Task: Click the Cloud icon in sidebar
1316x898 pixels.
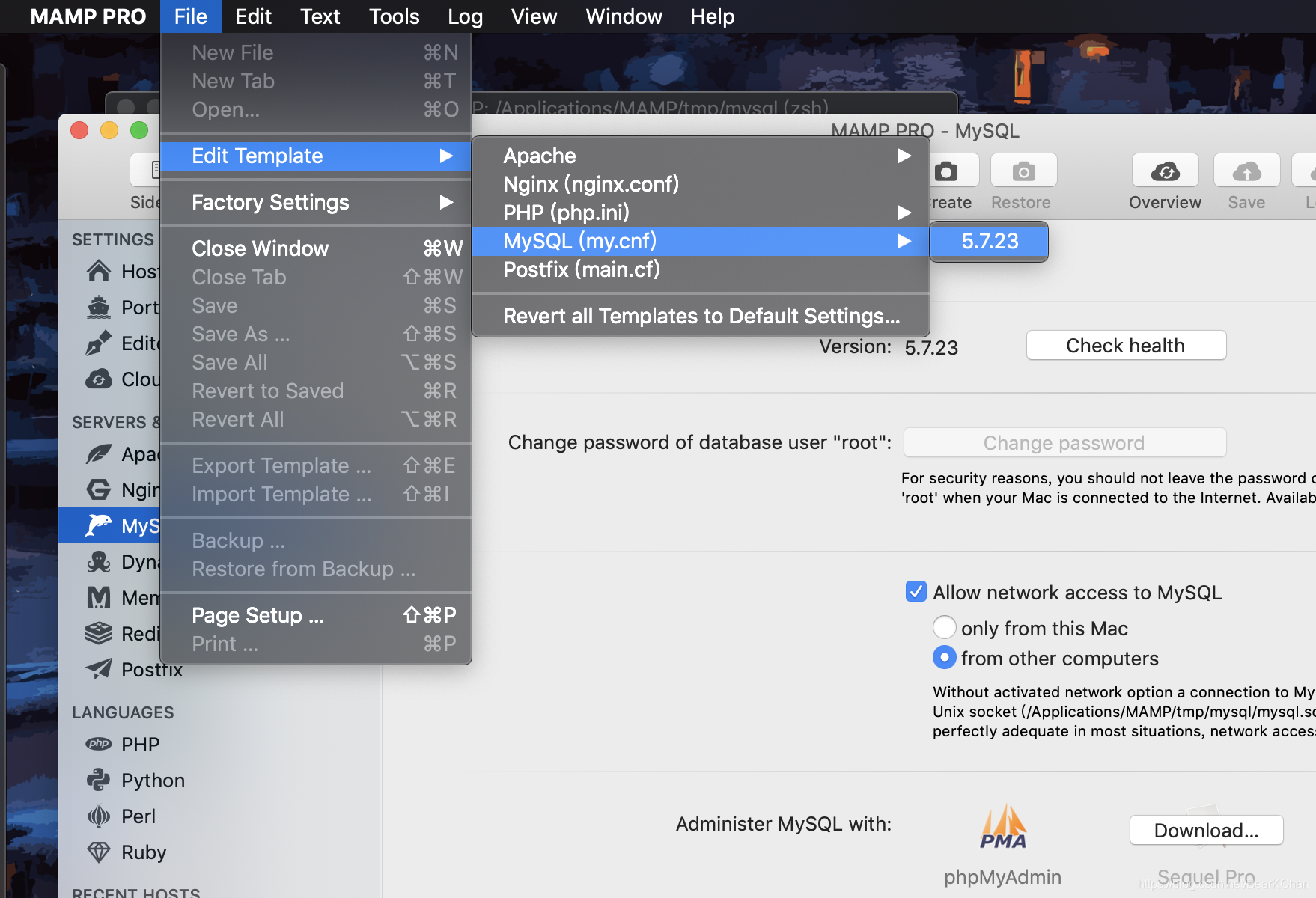Action: tap(99, 379)
